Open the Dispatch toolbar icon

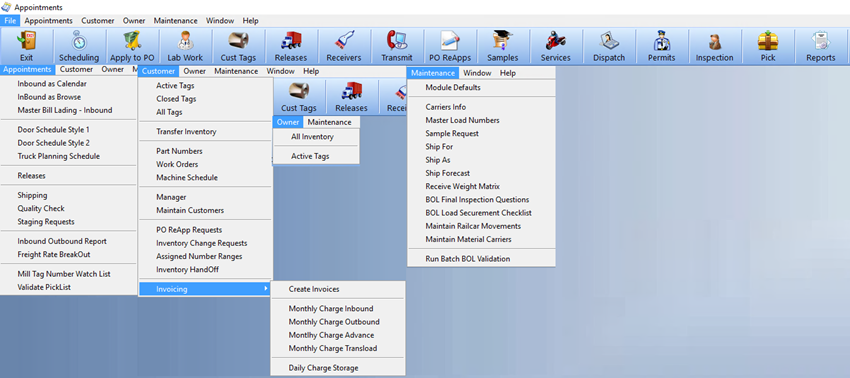click(609, 46)
